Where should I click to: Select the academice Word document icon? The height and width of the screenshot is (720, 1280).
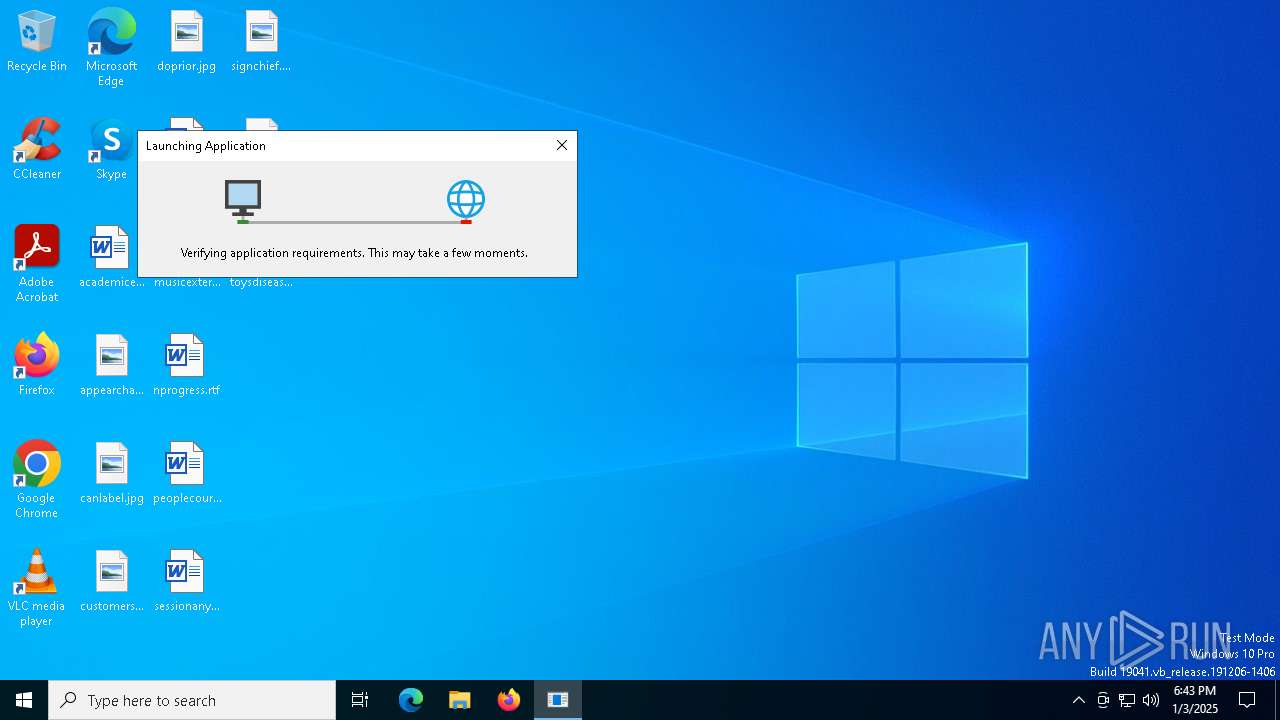111,258
